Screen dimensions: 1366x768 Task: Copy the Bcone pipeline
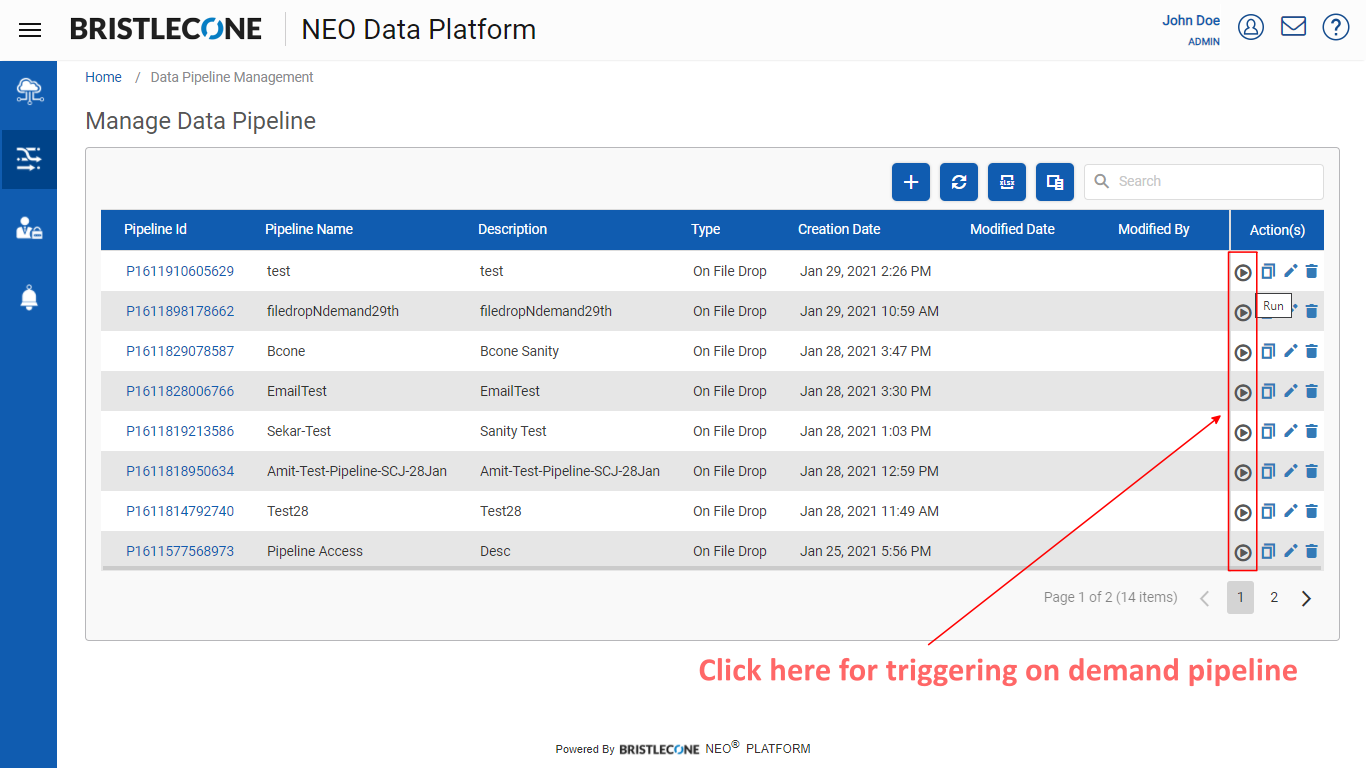[1268, 351]
